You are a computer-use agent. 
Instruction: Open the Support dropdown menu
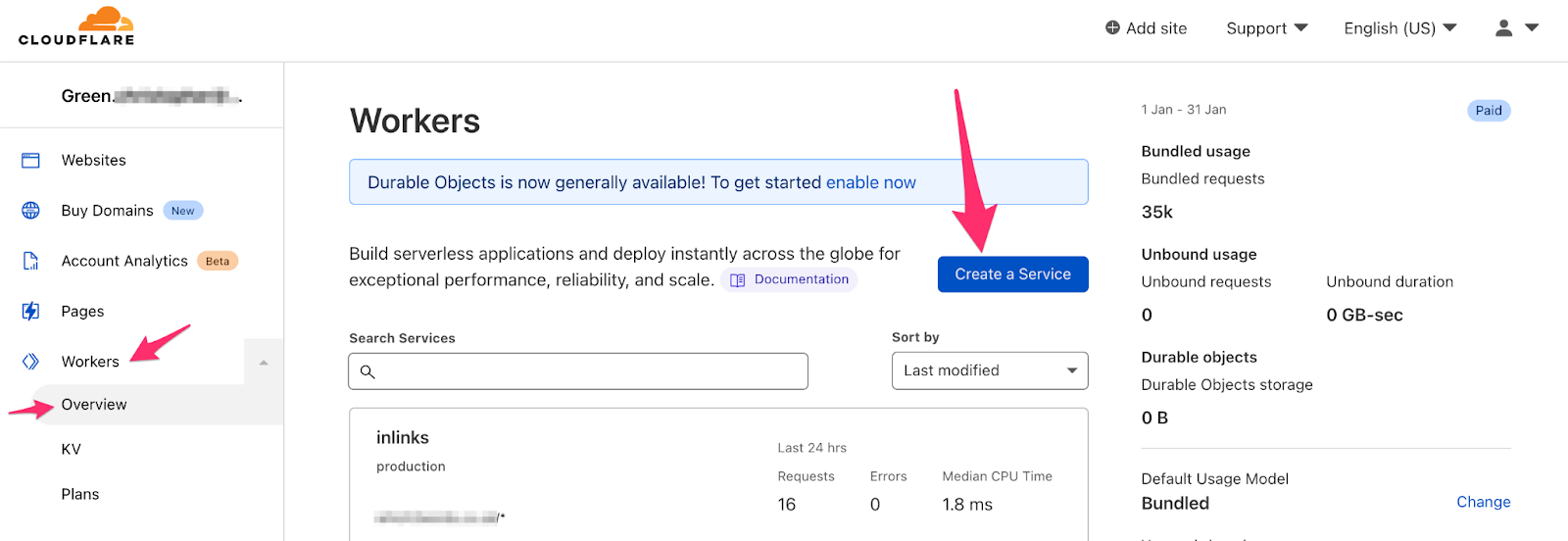(1266, 28)
